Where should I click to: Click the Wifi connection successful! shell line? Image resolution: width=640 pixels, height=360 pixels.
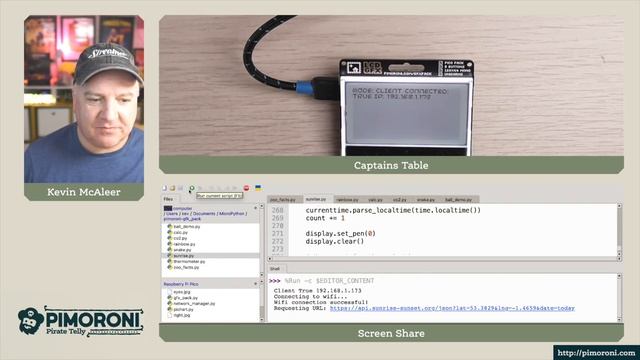(x=321, y=302)
